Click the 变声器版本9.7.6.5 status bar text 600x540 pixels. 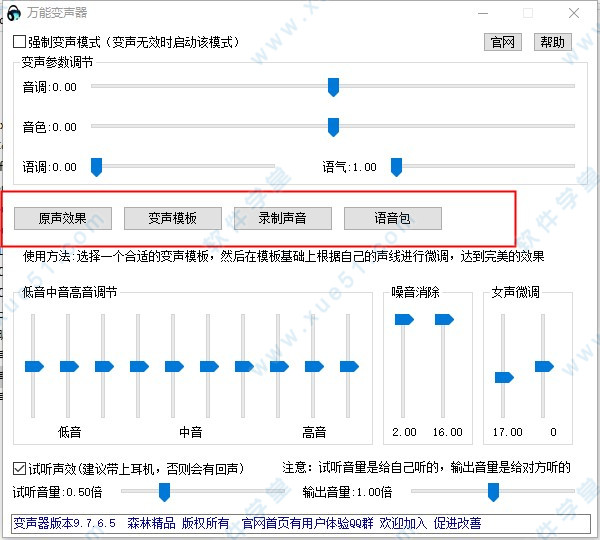[64, 523]
